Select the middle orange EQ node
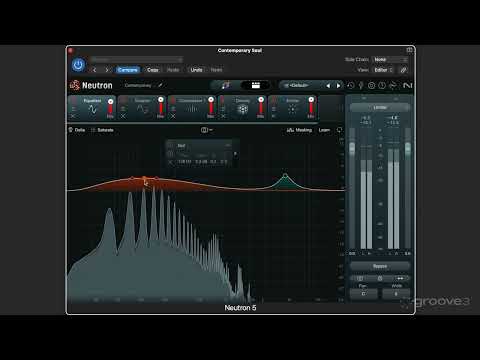480x360 pixels. pos(144,178)
